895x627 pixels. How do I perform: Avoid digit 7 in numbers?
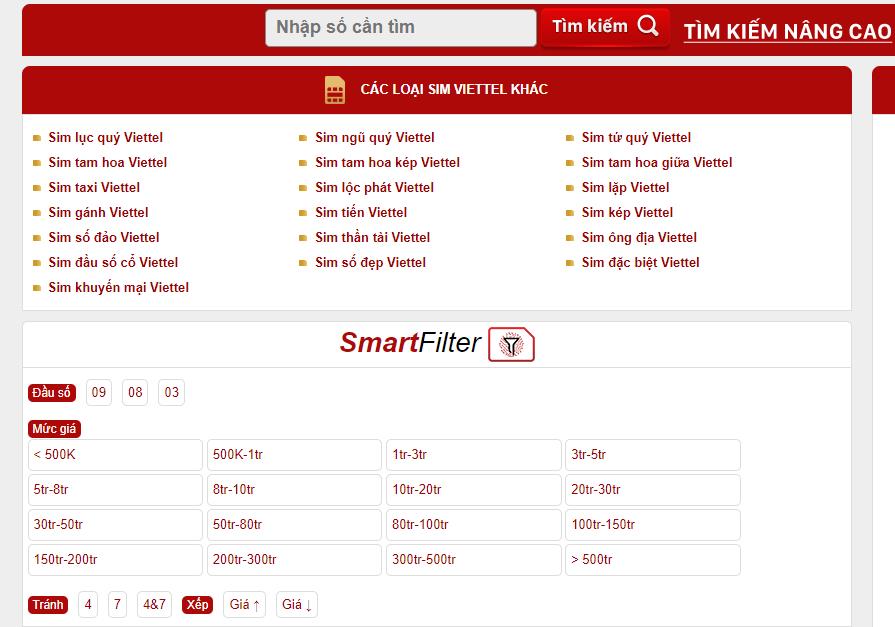click(117, 605)
